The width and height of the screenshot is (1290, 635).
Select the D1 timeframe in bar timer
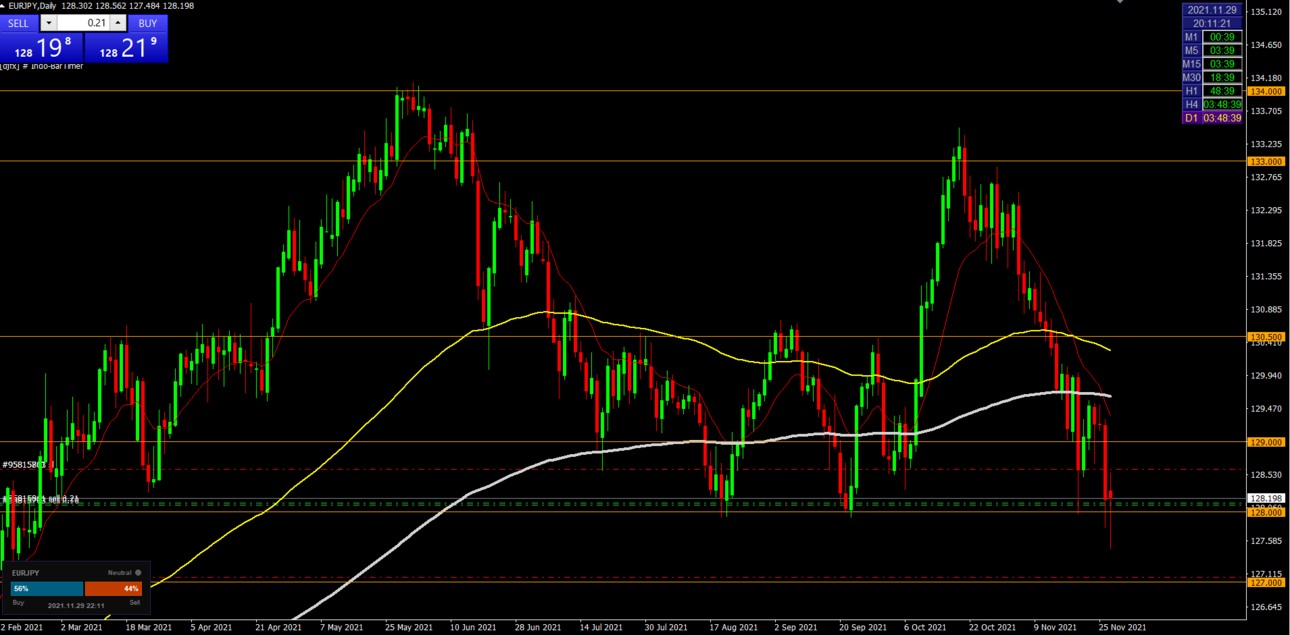point(1191,118)
